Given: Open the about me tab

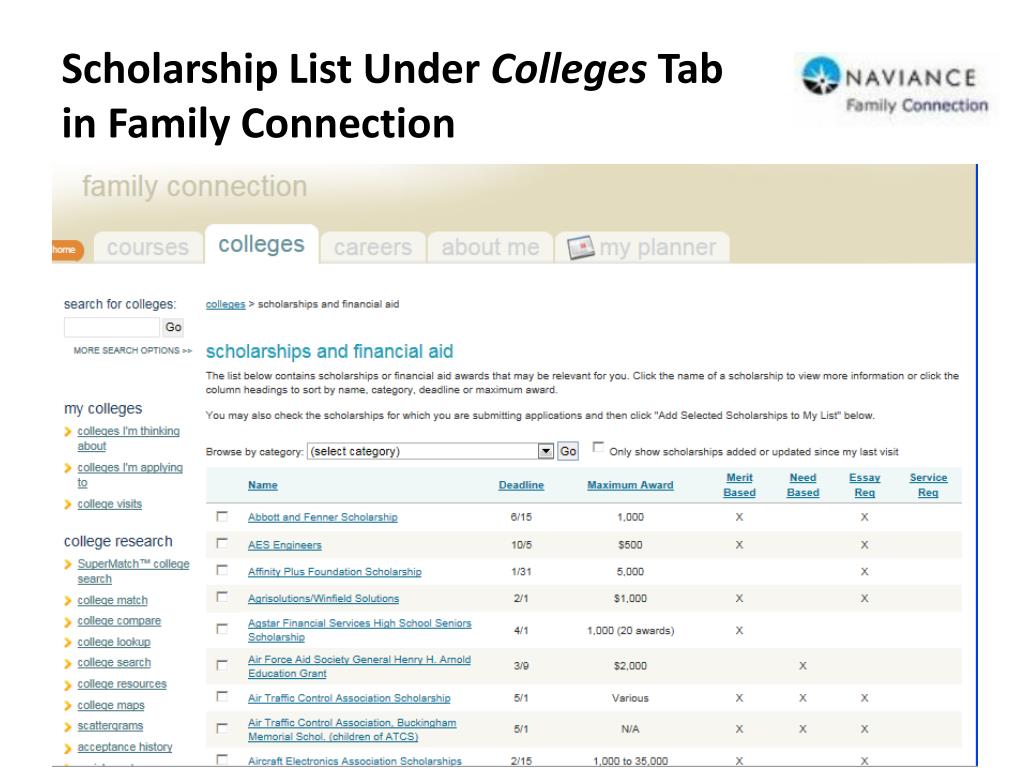Looking at the screenshot, I should tap(490, 248).
